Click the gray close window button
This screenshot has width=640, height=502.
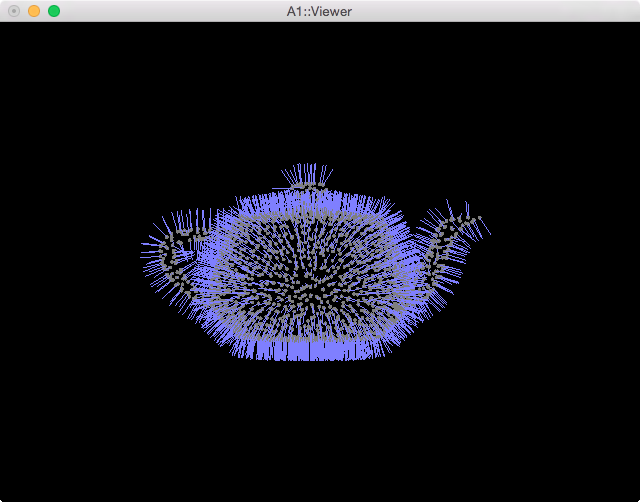click(13, 11)
